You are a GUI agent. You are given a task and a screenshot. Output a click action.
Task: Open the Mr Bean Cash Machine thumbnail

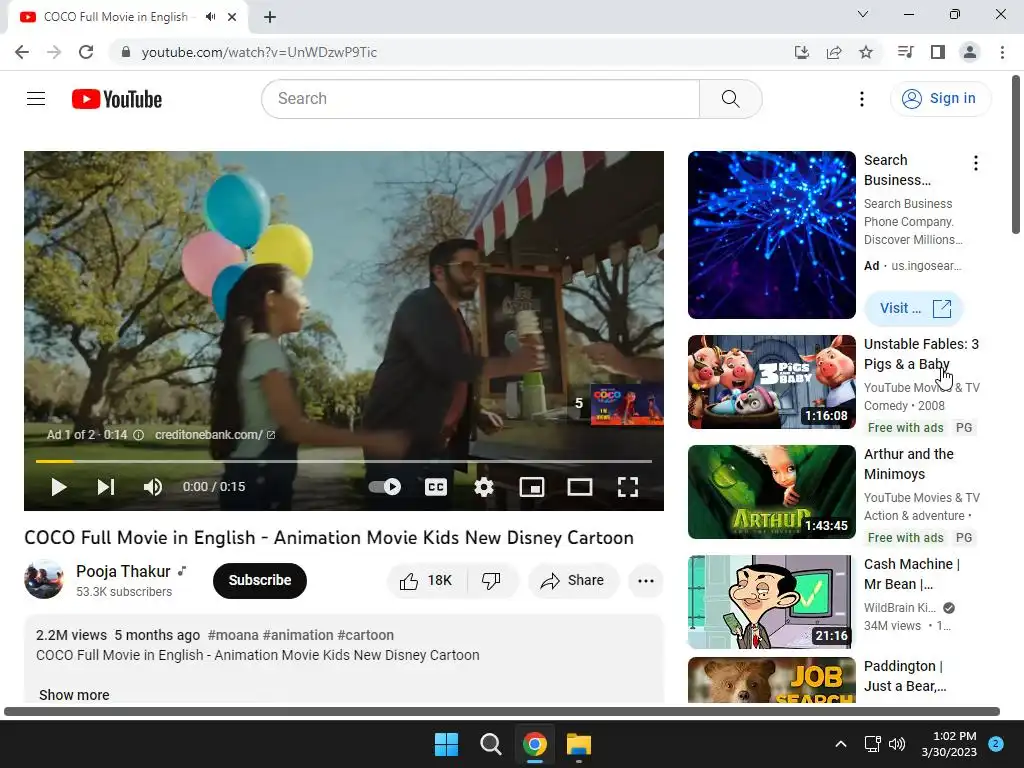772,601
